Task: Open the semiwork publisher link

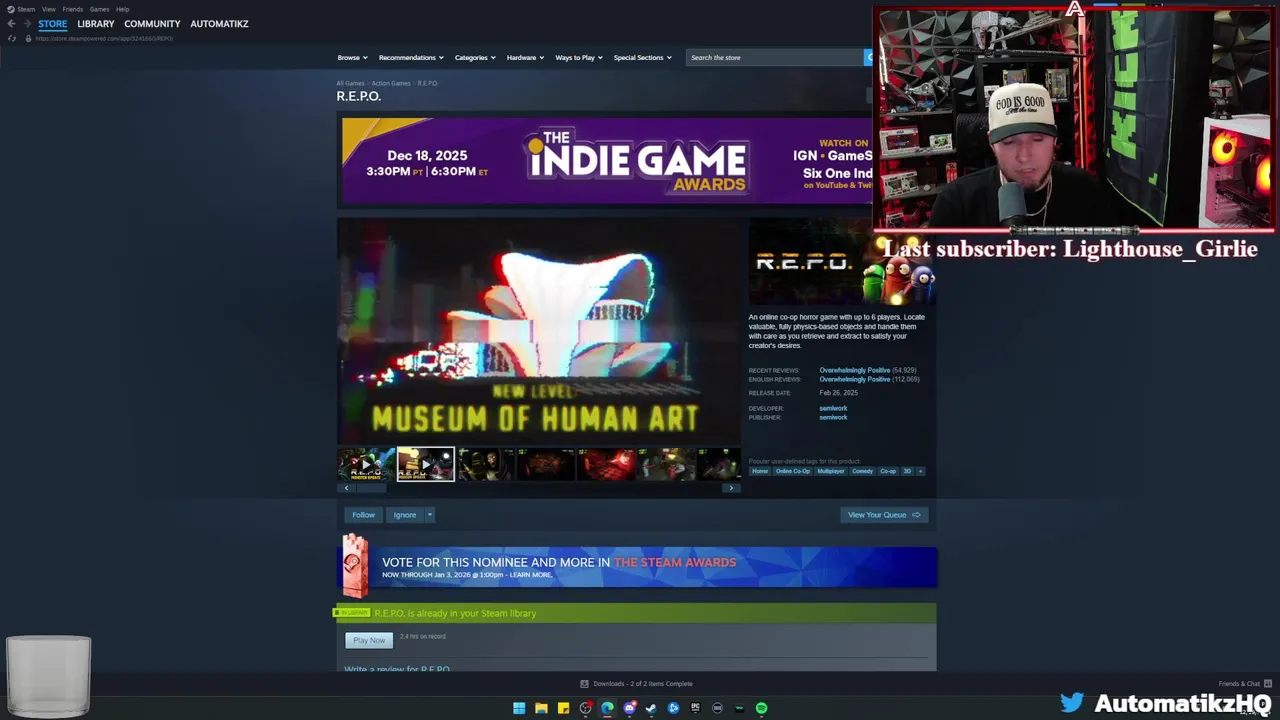Action: click(x=833, y=417)
